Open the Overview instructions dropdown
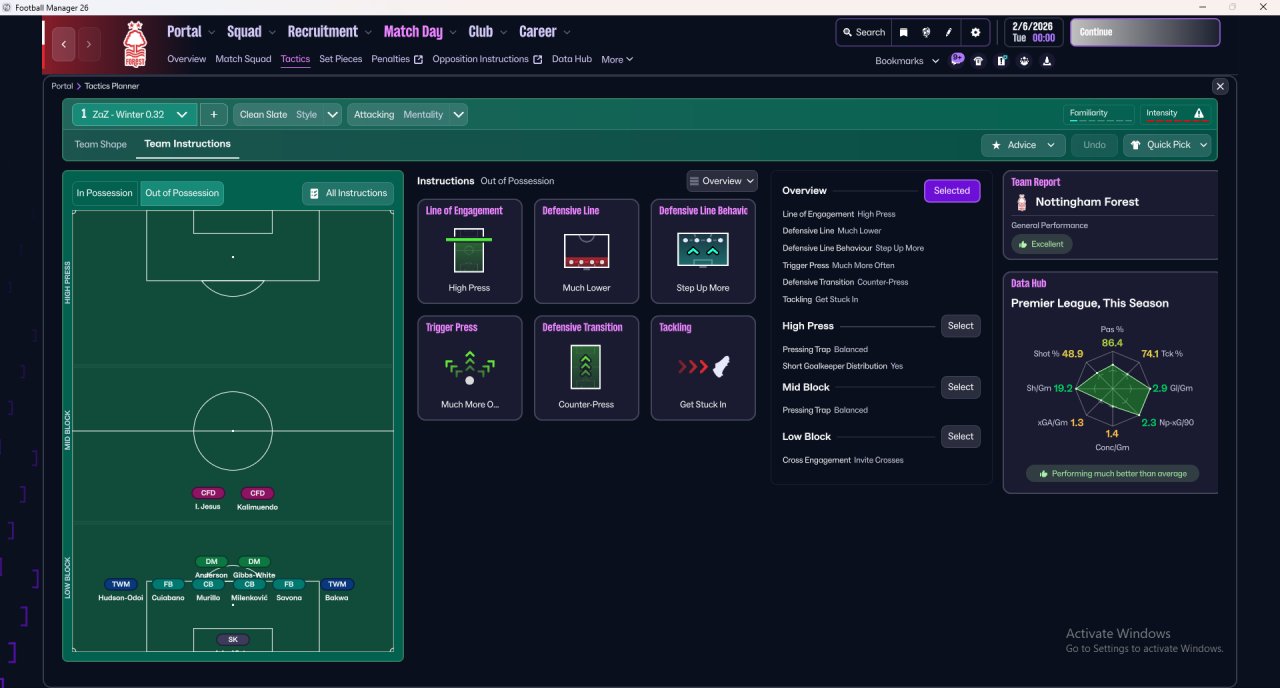The image size is (1280, 688). point(722,181)
